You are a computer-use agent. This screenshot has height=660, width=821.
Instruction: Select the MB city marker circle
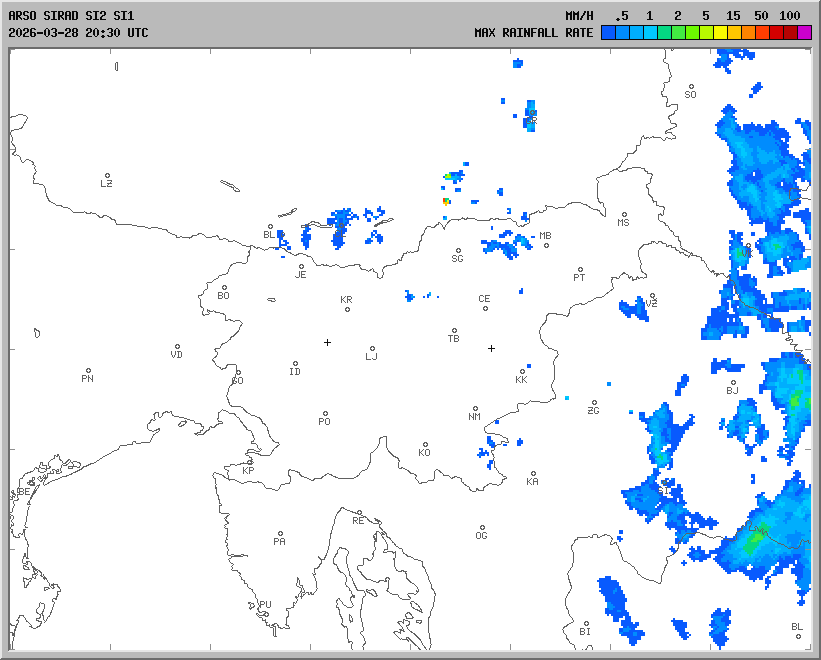coord(546,245)
